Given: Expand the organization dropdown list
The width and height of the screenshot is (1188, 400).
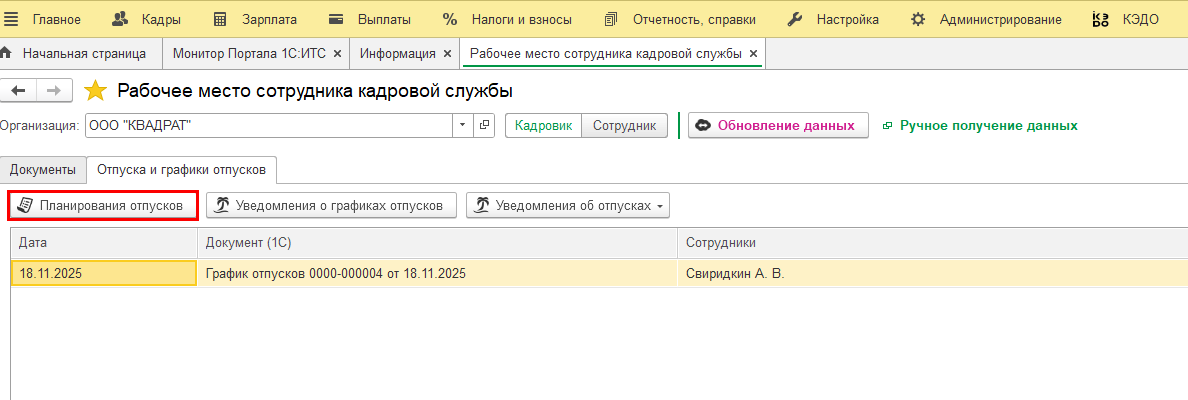Looking at the screenshot, I should click(x=462, y=125).
